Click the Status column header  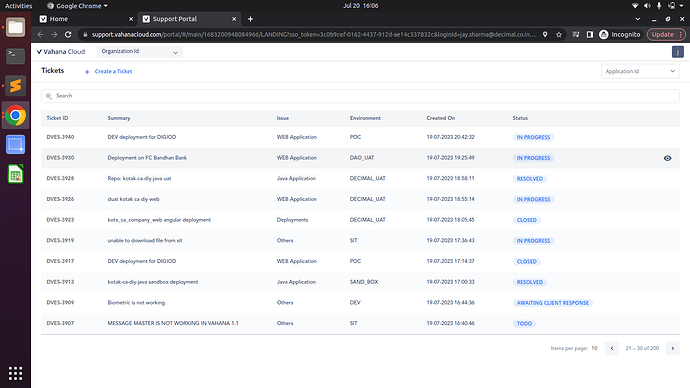tap(520, 118)
